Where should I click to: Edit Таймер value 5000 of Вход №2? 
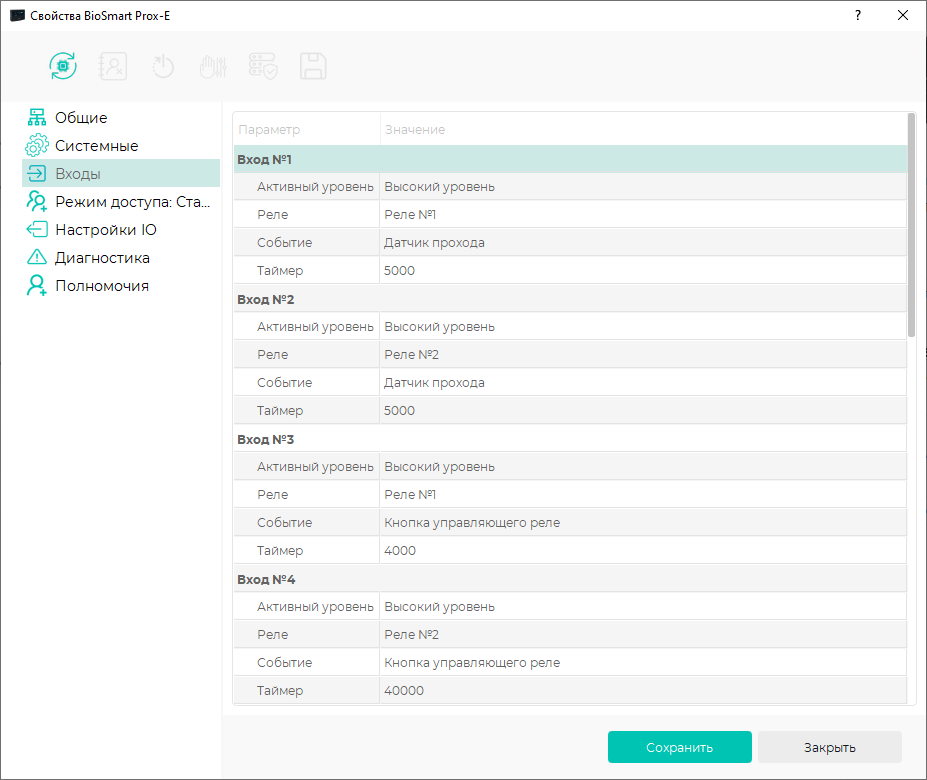(643, 411)
